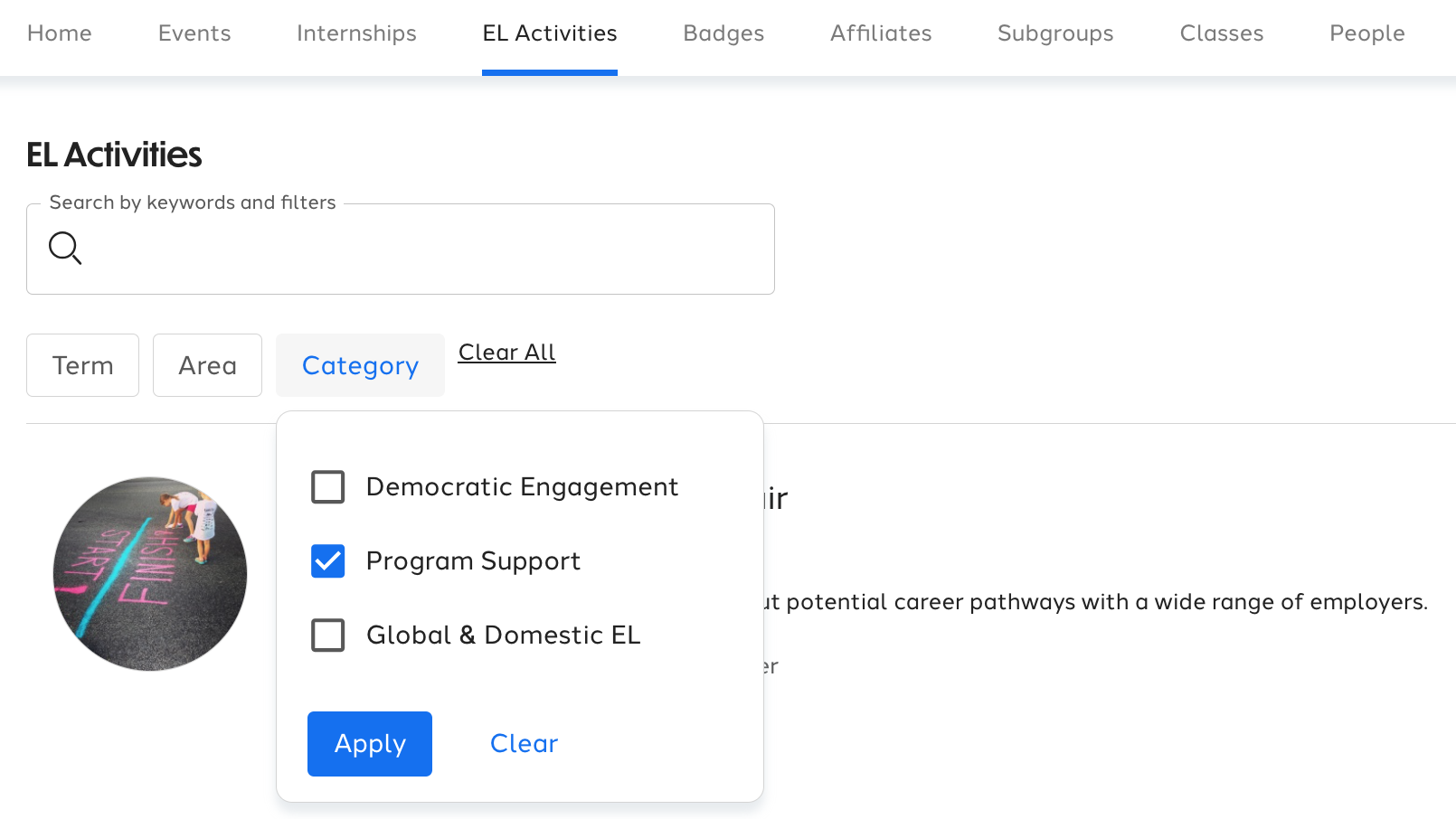The image size is (1456, 819).
Task: Go to the Classes tab
Action: [x=1222, y=33]
